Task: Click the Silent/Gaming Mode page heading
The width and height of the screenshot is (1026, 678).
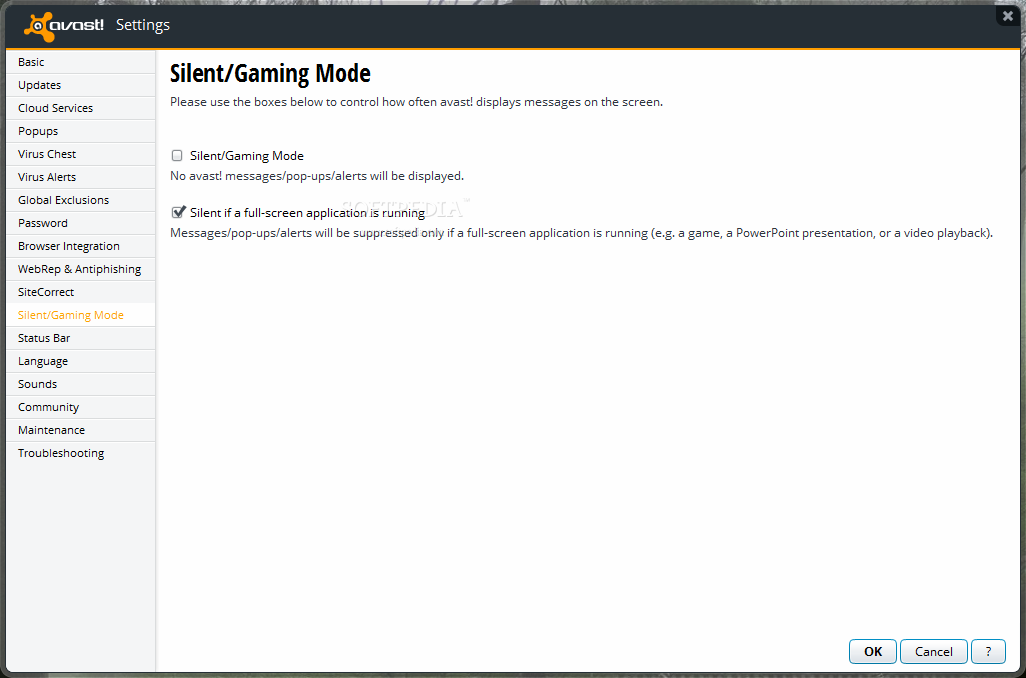Action: click(x=270, y=73)
